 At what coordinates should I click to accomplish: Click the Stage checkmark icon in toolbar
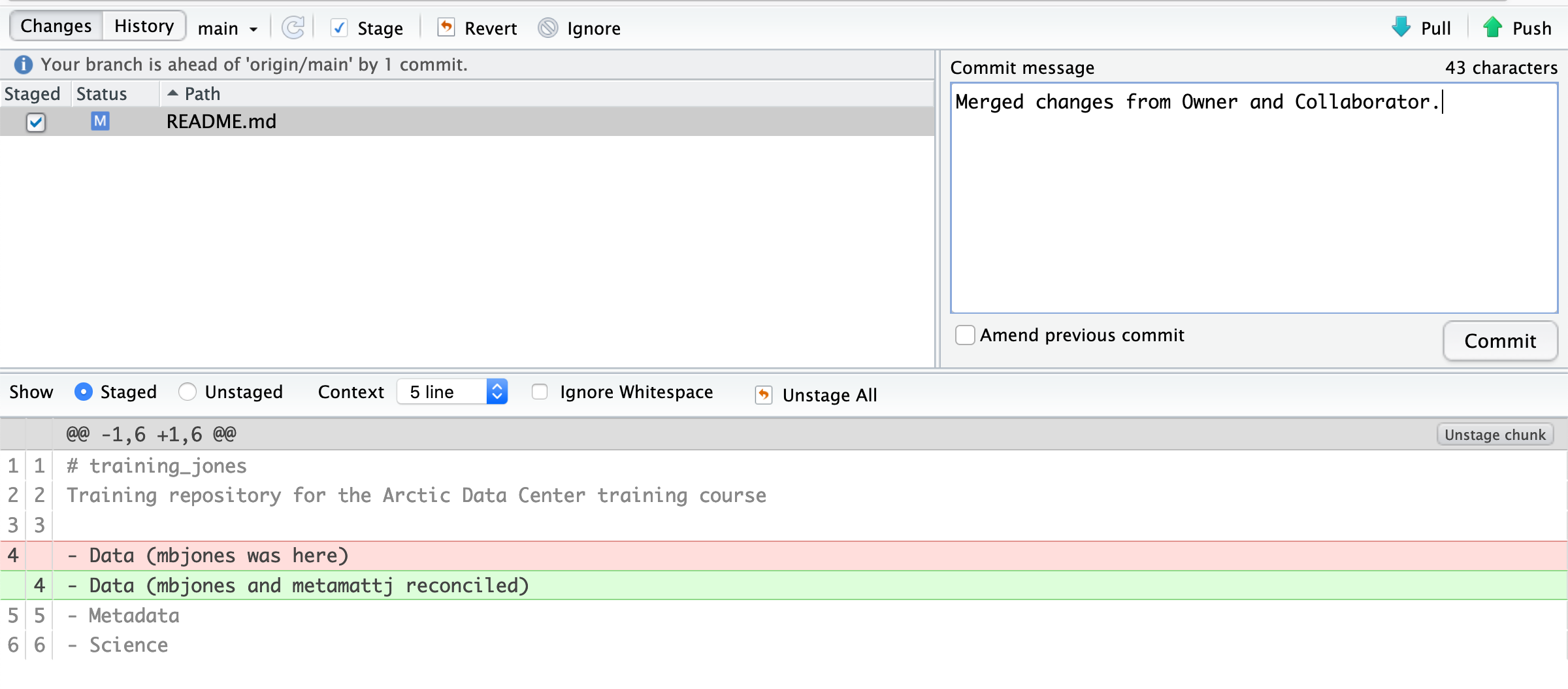click(x=339, y=27)
